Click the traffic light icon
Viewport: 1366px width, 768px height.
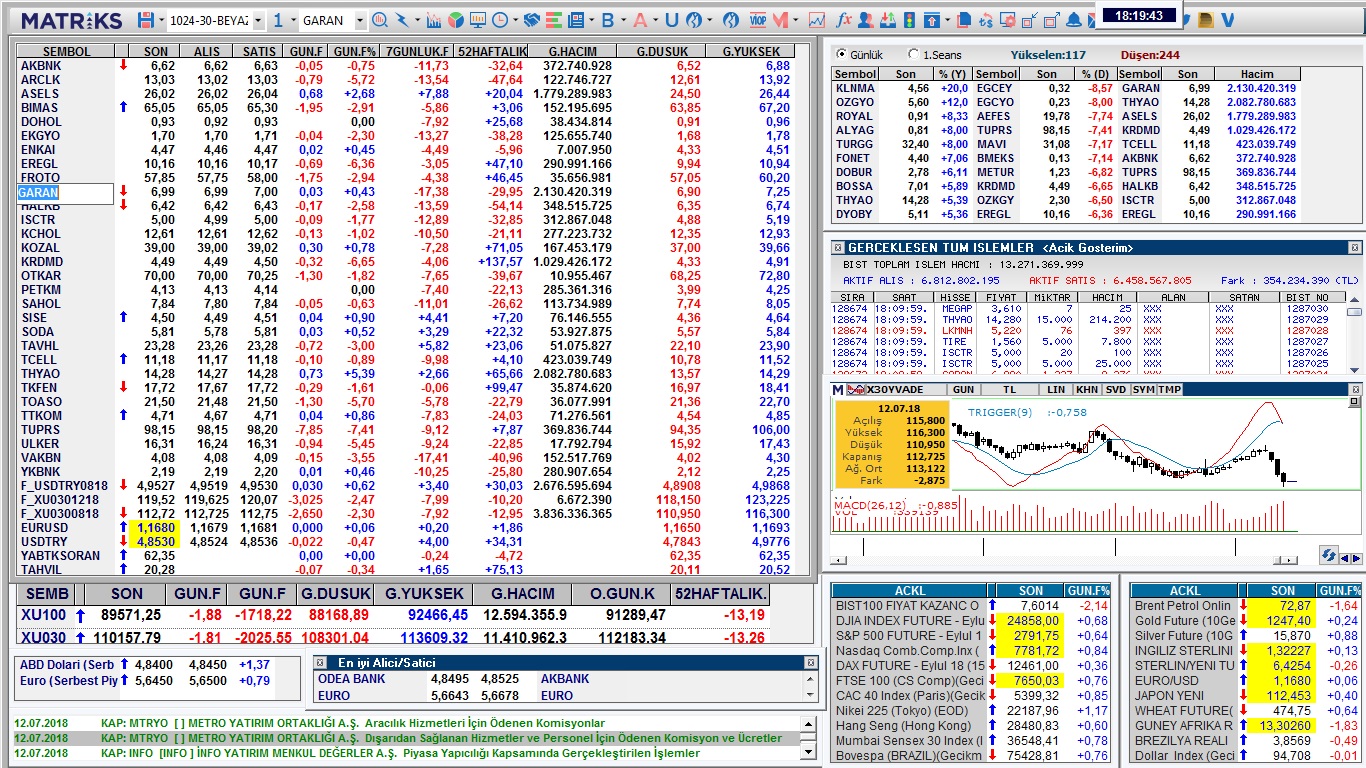(910, 20)
